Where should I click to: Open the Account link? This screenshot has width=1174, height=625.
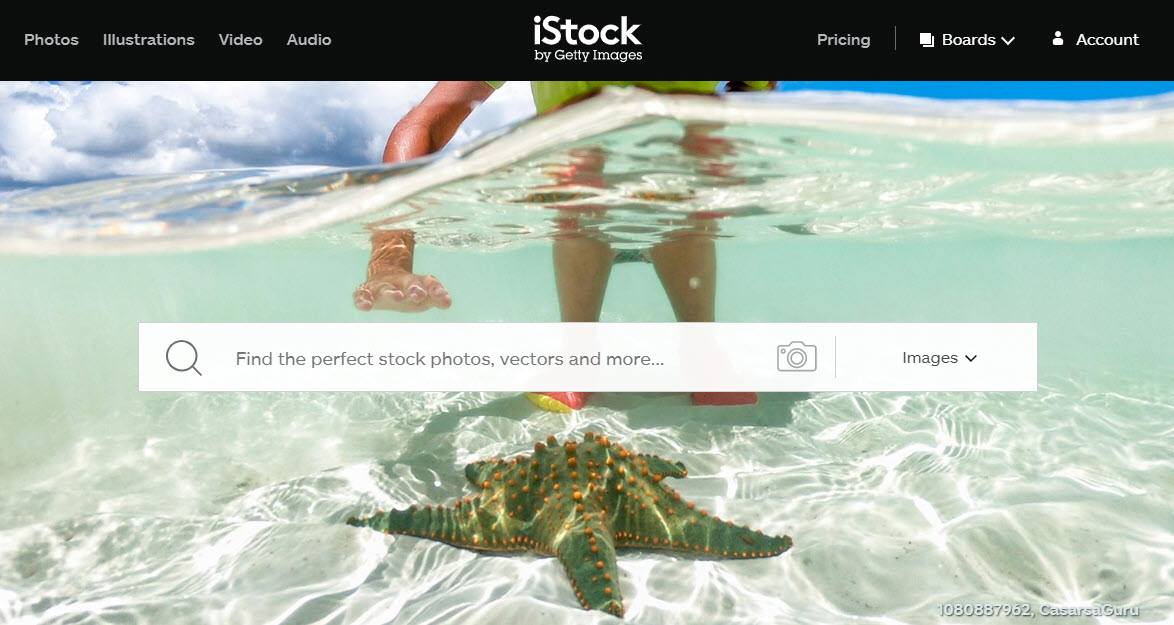1107,40
